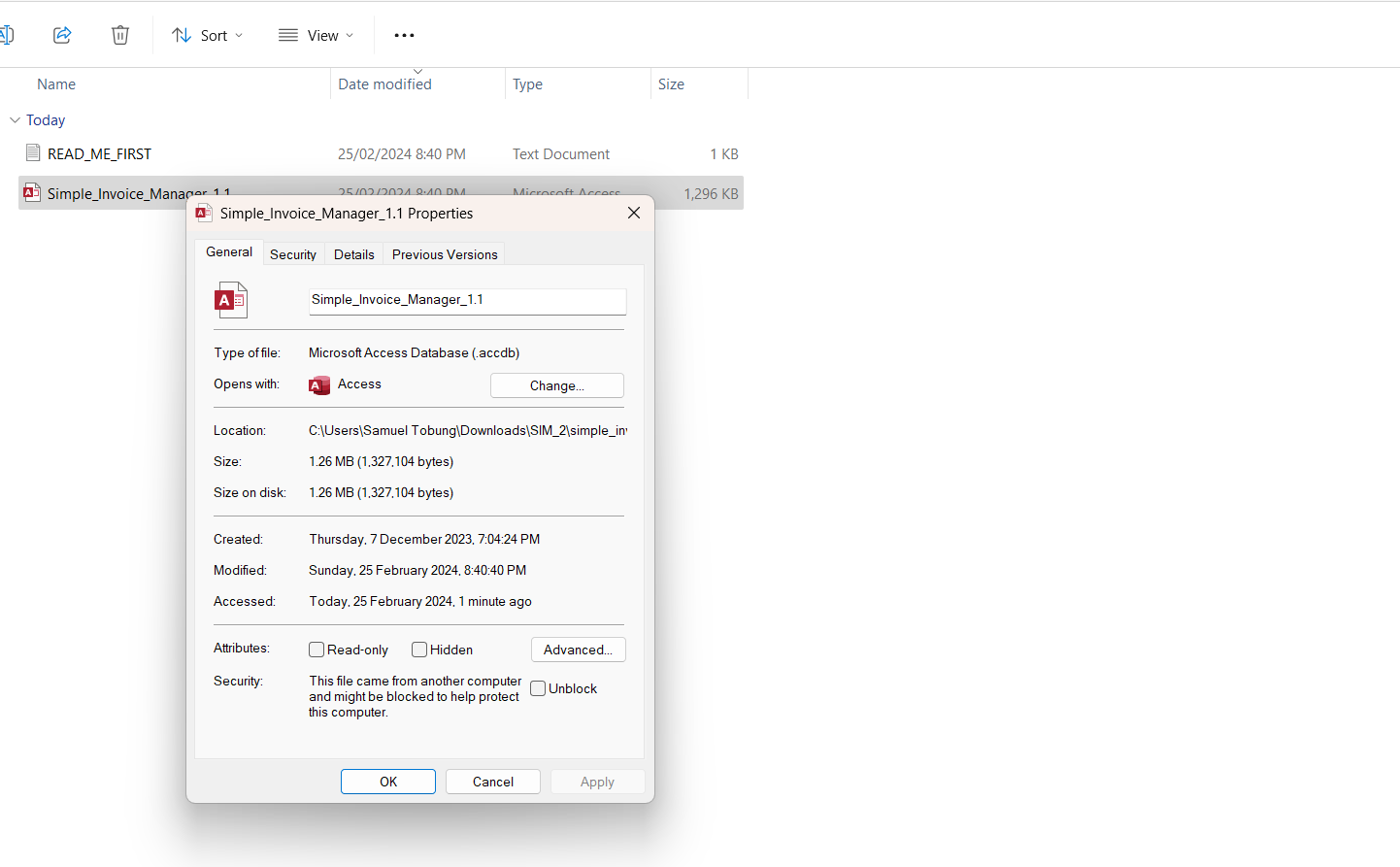
Task: Open the Sort dropdown menu
Action: coord(208,35)
